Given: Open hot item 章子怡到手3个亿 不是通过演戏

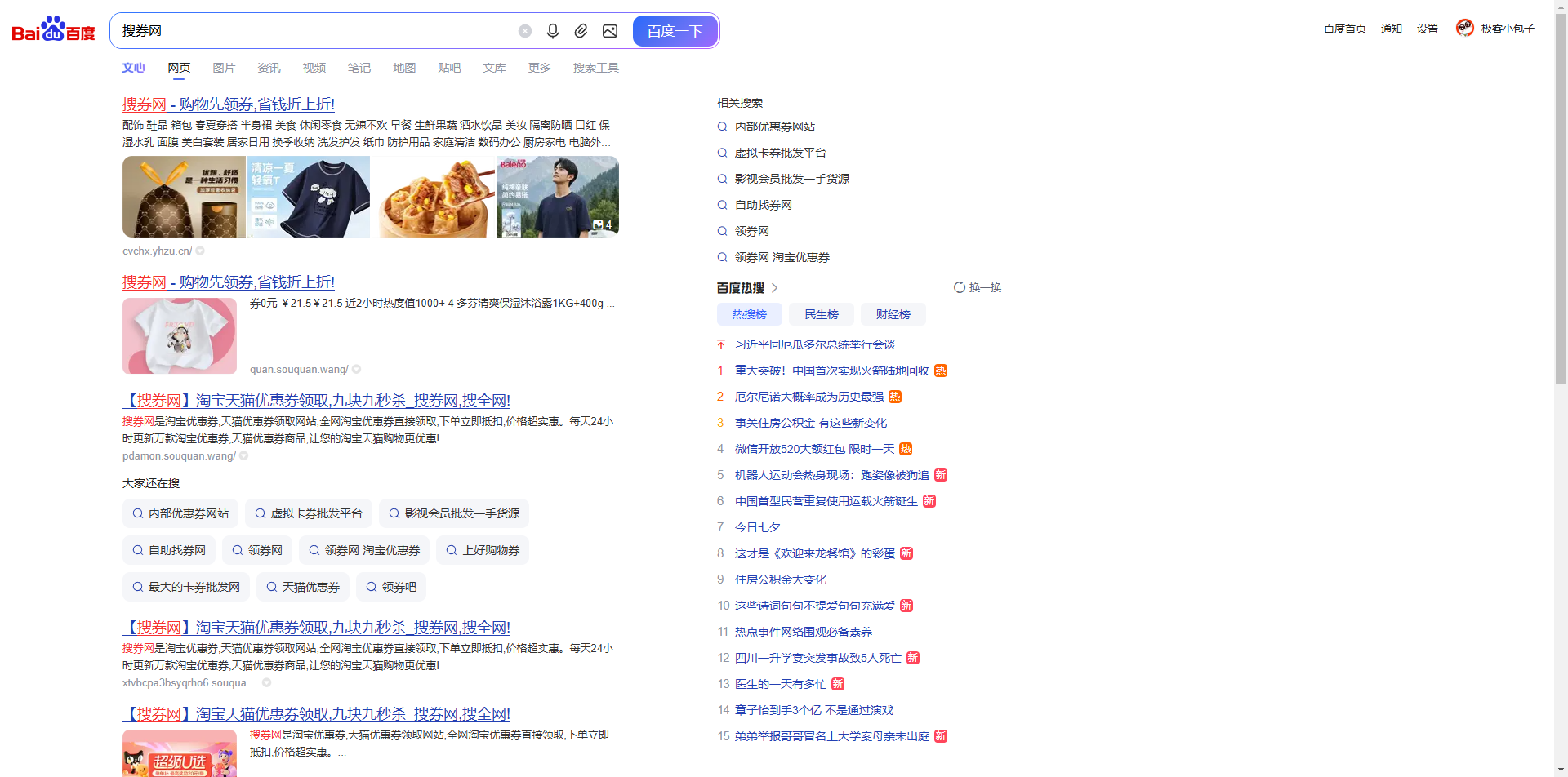Looking at the screenshot, I should click(x=814, y=710).
